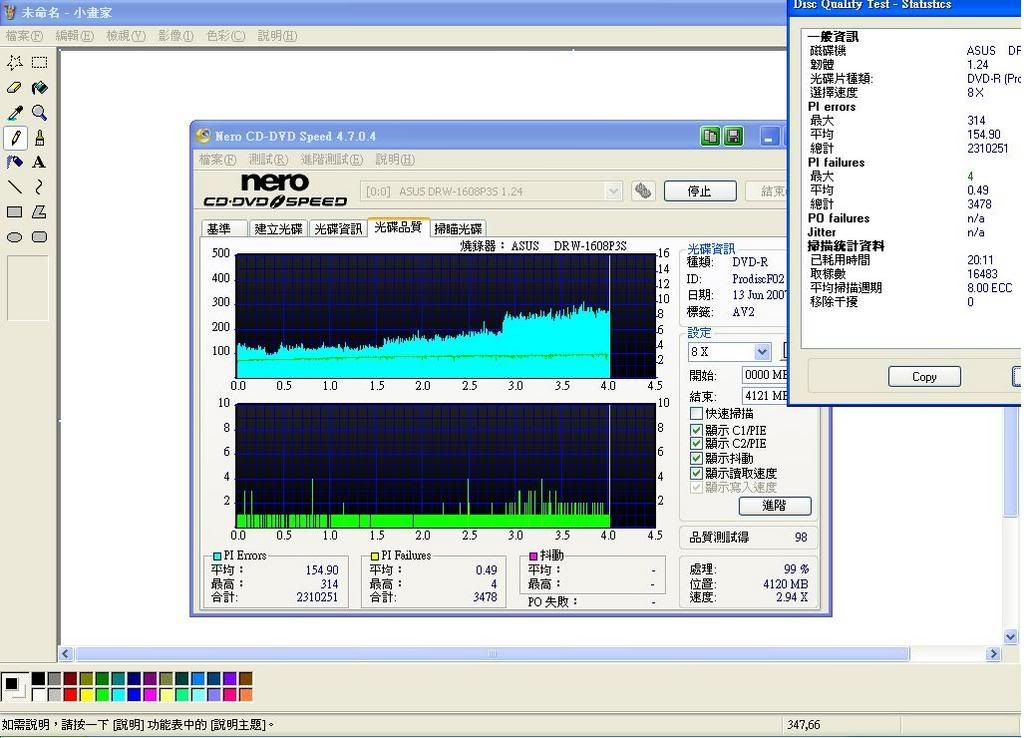Pick the Magnifier zoom tool
The image size is (1024, 738).
tap(39, 113)
